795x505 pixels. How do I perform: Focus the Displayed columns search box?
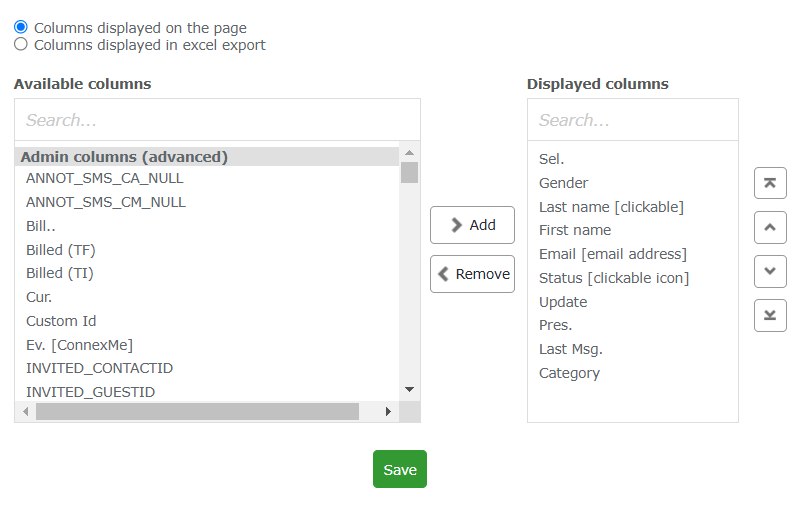[632, 120]
